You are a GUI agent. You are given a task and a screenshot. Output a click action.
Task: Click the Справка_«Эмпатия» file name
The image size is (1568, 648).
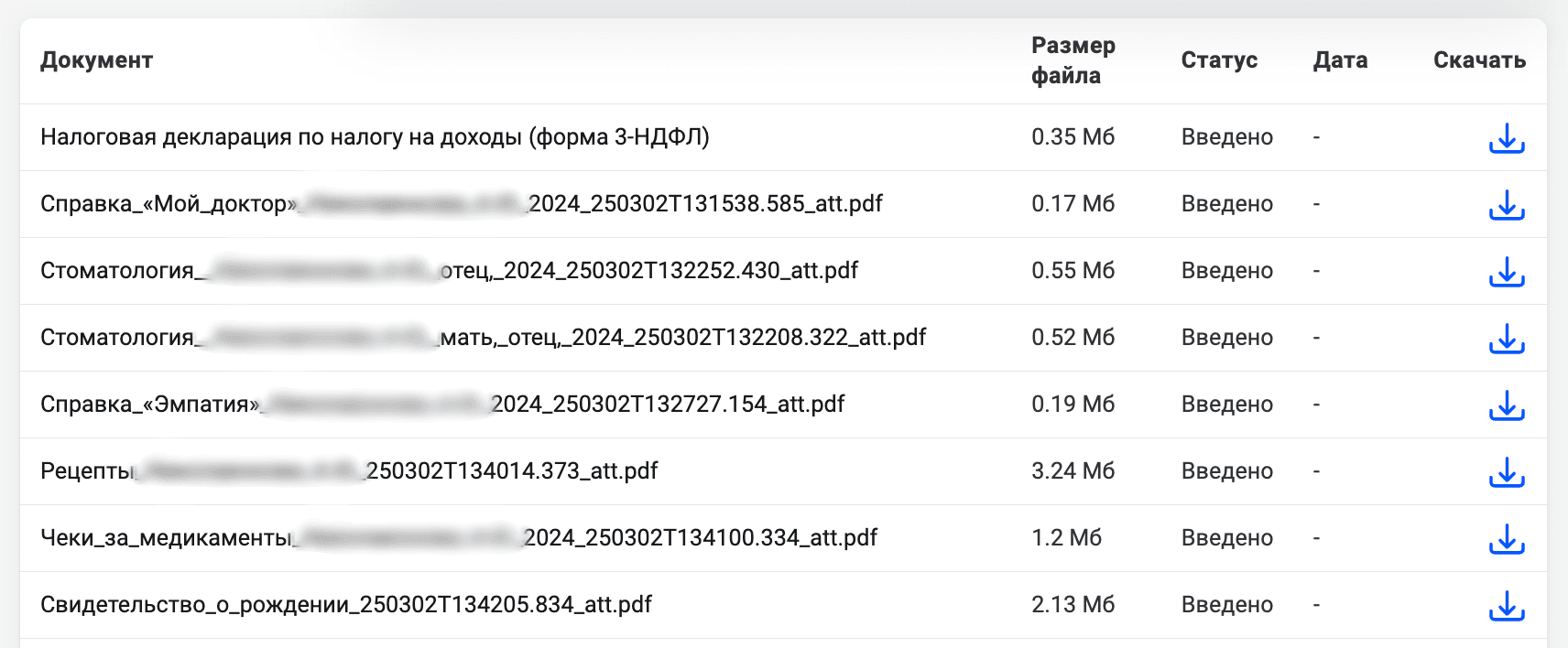(442, 405)
